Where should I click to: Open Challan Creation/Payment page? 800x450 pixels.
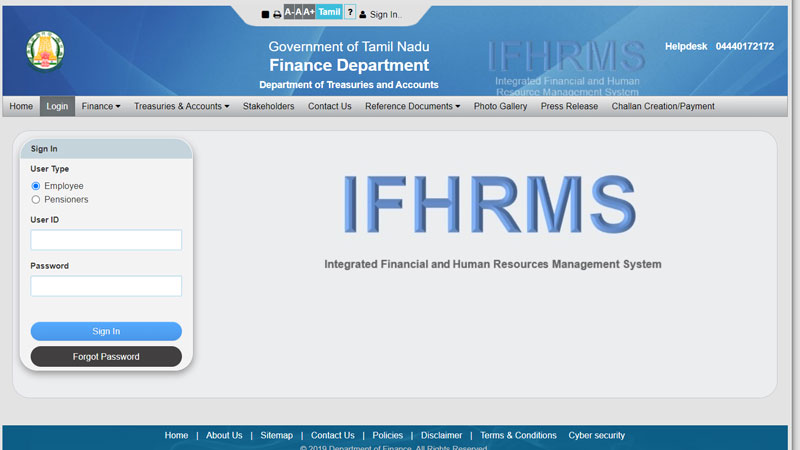point(663,106)
